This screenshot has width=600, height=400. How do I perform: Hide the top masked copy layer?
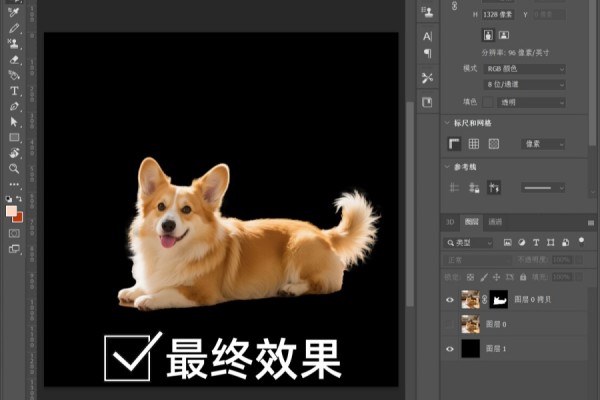coord(450,300)
